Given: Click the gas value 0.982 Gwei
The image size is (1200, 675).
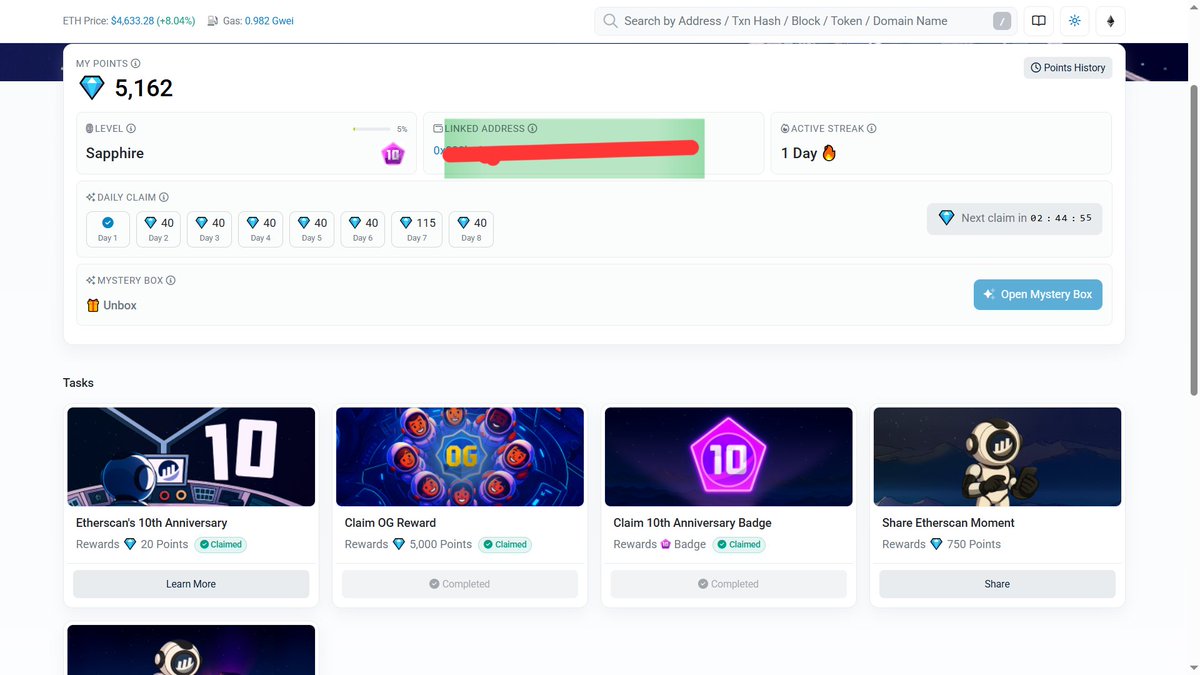Looking at the screenshot, I should click(x=269, y=21).
